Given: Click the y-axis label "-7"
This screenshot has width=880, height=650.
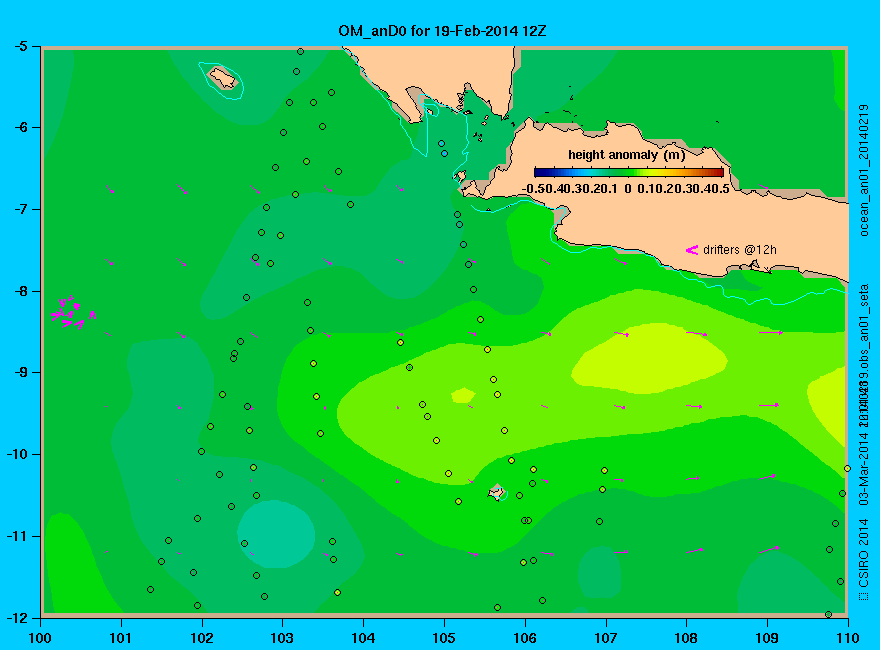Looking at the screenshot, I should (20, 209).
